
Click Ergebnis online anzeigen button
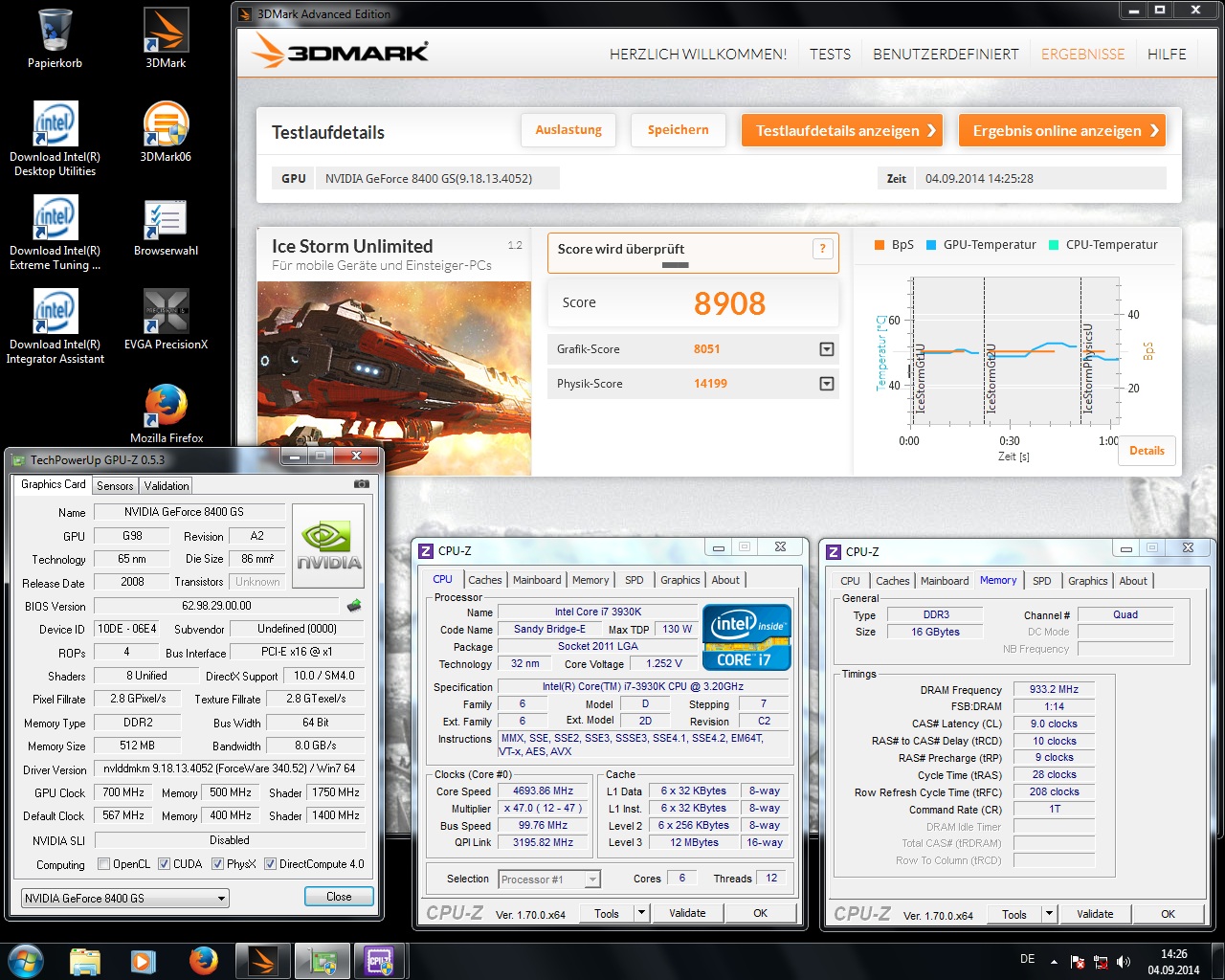(x=1062, y=130)
